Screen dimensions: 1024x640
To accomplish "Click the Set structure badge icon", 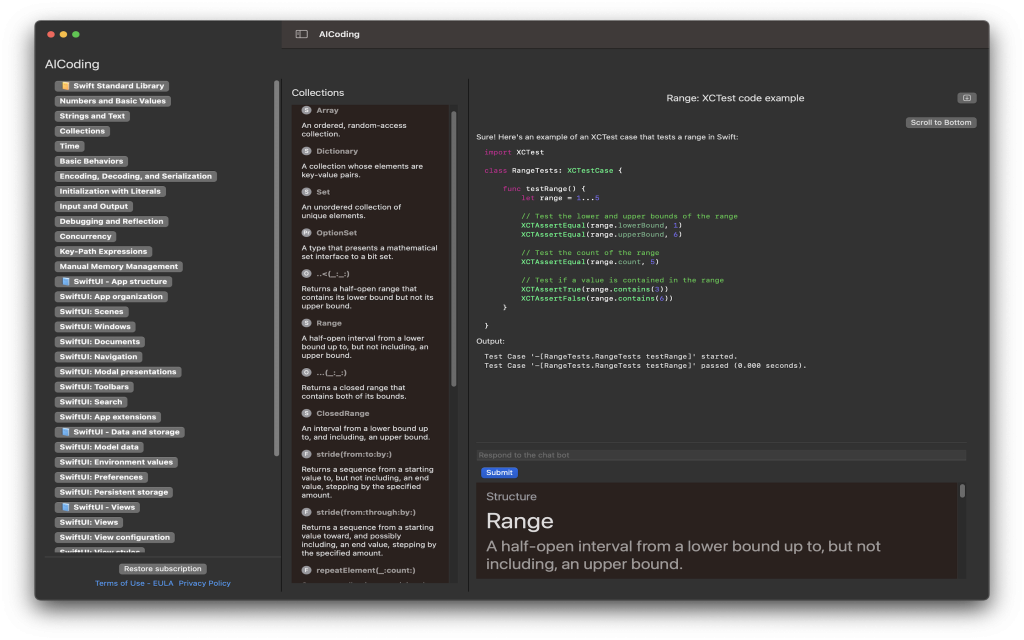I will [306, 192].
